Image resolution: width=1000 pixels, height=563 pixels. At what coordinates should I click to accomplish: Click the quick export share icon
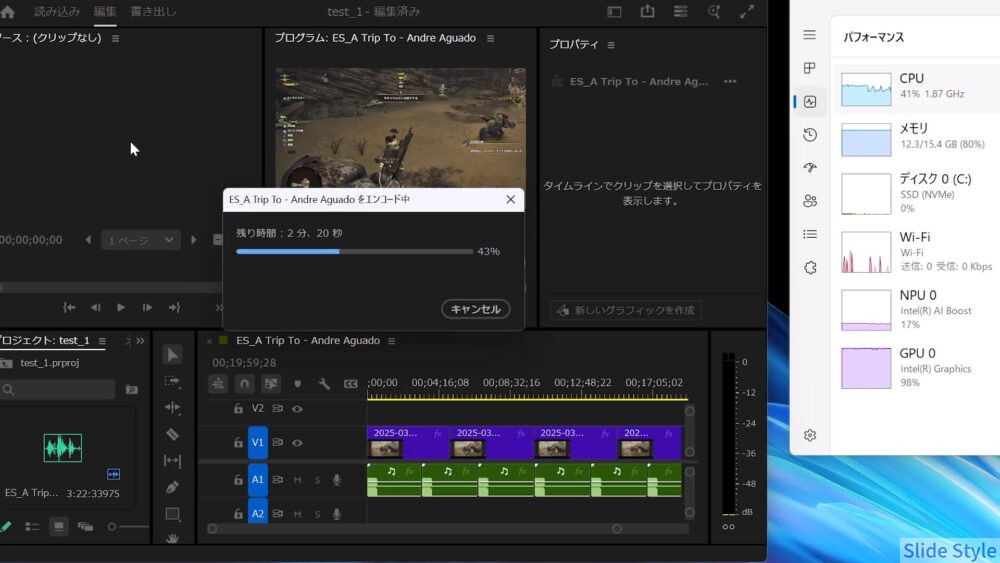[647, 11]
